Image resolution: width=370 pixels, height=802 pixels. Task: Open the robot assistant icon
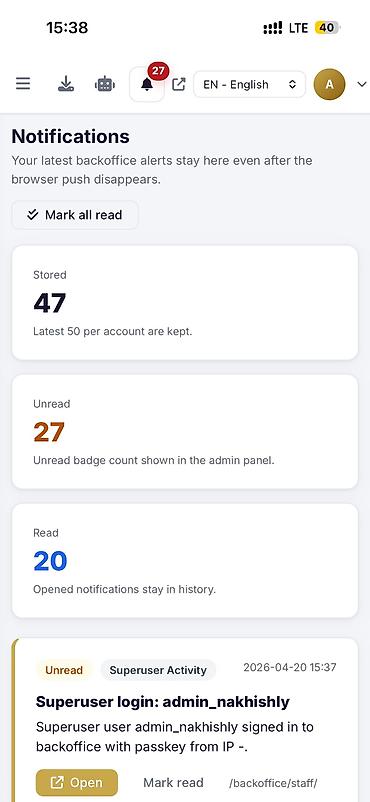coord(105,84)
